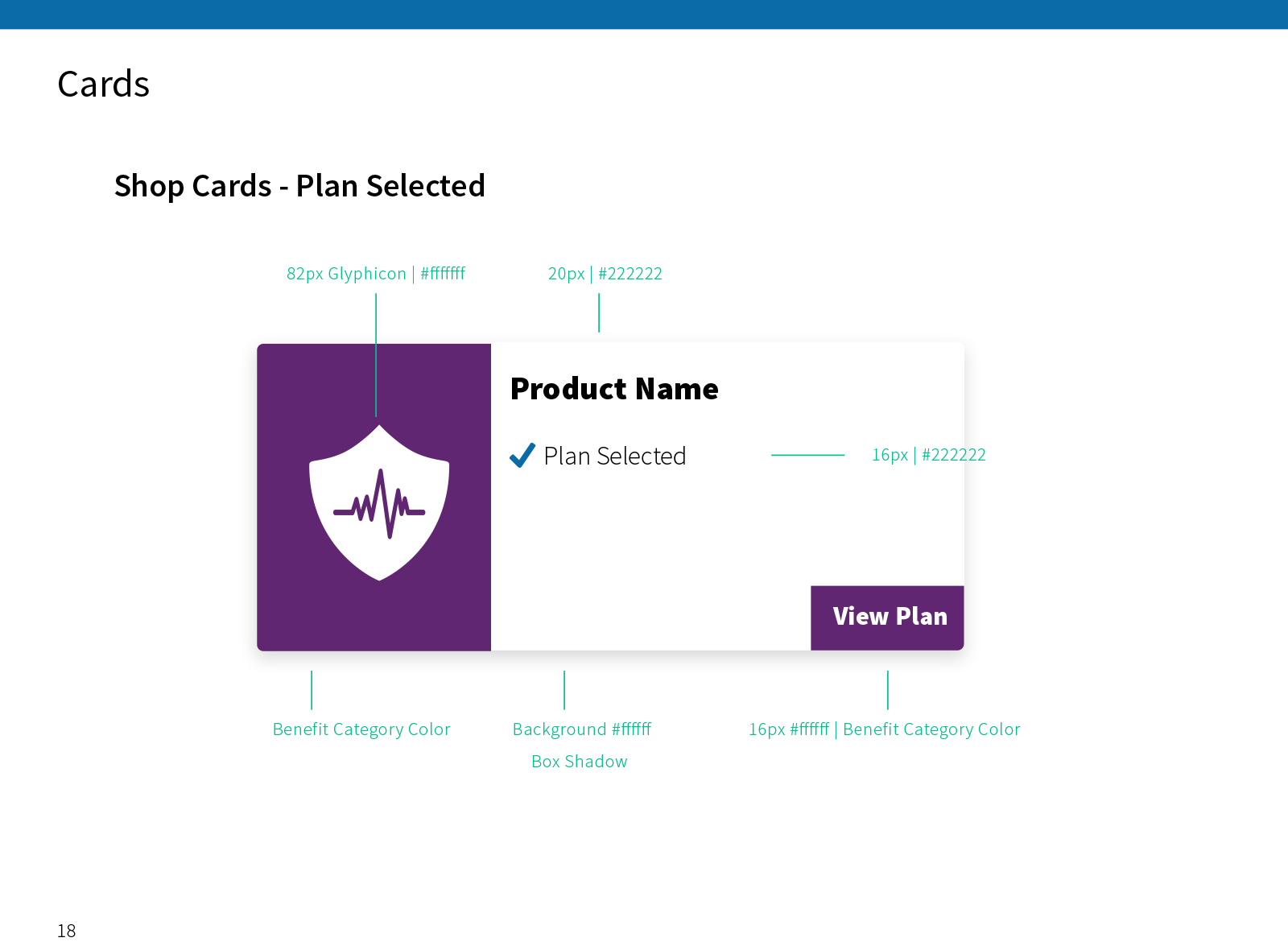Image resolution: width=1288 pixels, height=946 pixels.
Task: Click the Shop Cards - Plan Selected heading
Action: tap(299, 186)
